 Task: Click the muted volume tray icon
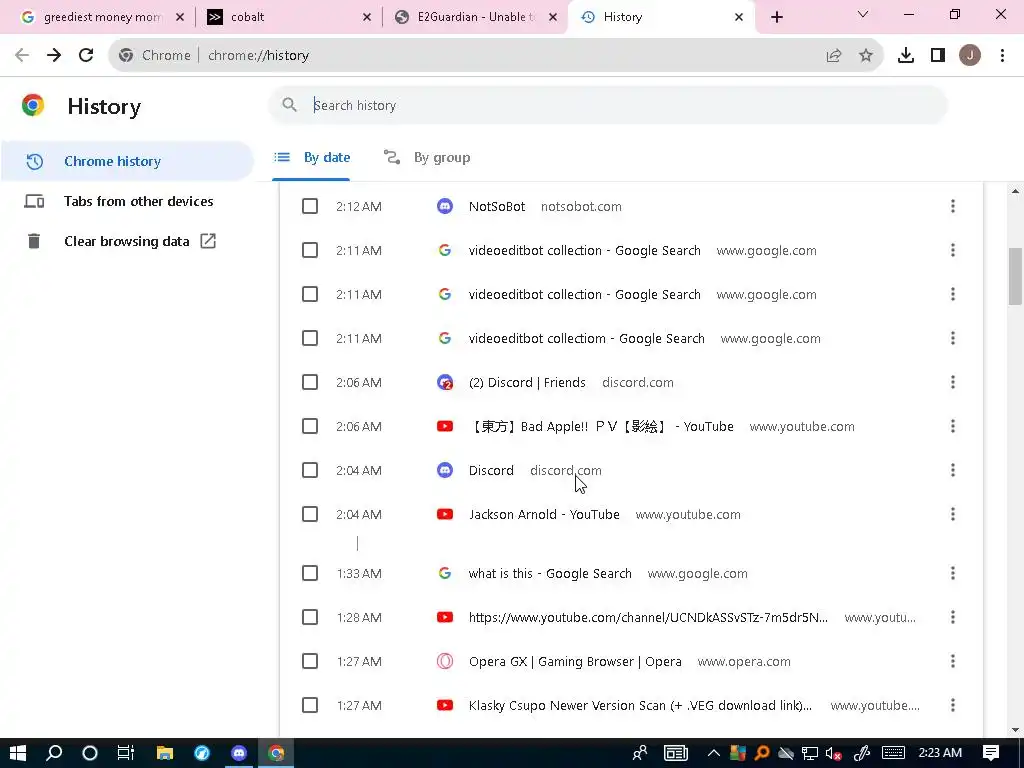coord(833,754)
